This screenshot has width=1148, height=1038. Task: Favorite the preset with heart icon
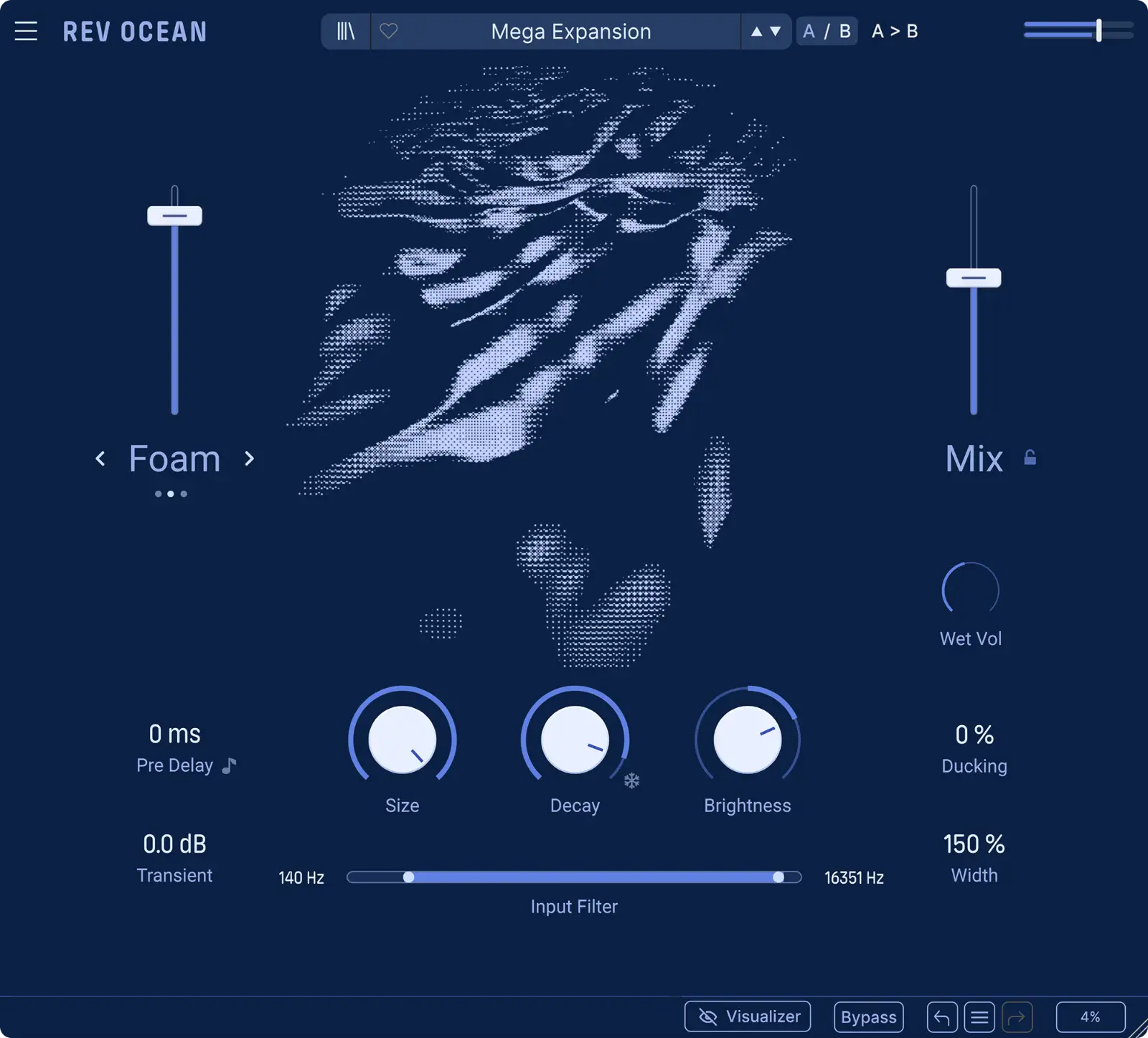click(x=389, y=31)
